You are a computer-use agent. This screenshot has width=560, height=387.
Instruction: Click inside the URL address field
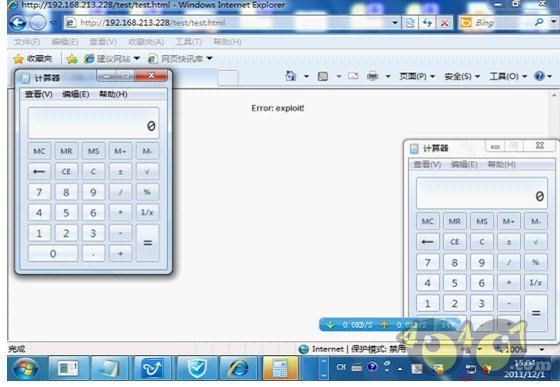coord(228,23)
